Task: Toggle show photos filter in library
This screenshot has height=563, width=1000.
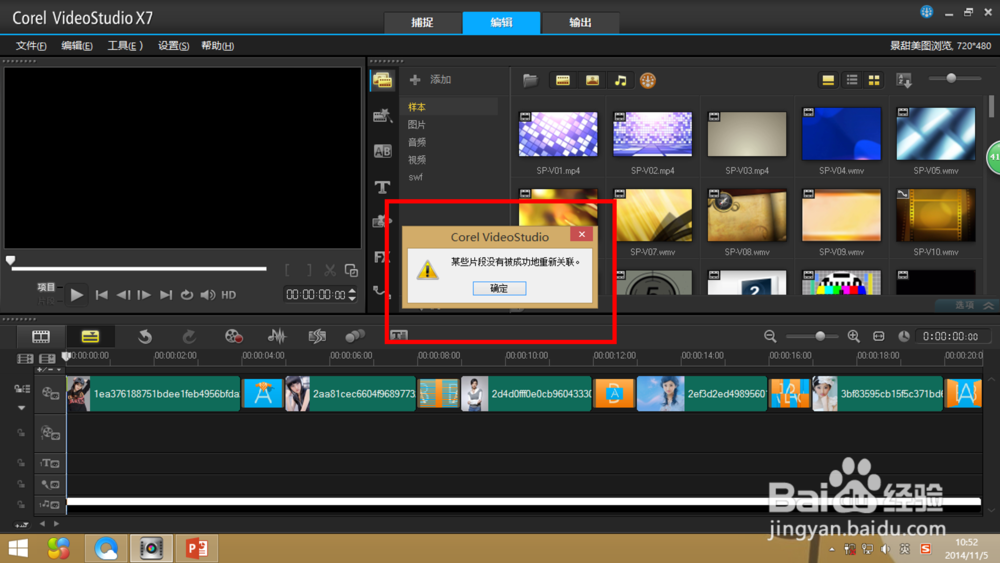Action: point(592,80)
